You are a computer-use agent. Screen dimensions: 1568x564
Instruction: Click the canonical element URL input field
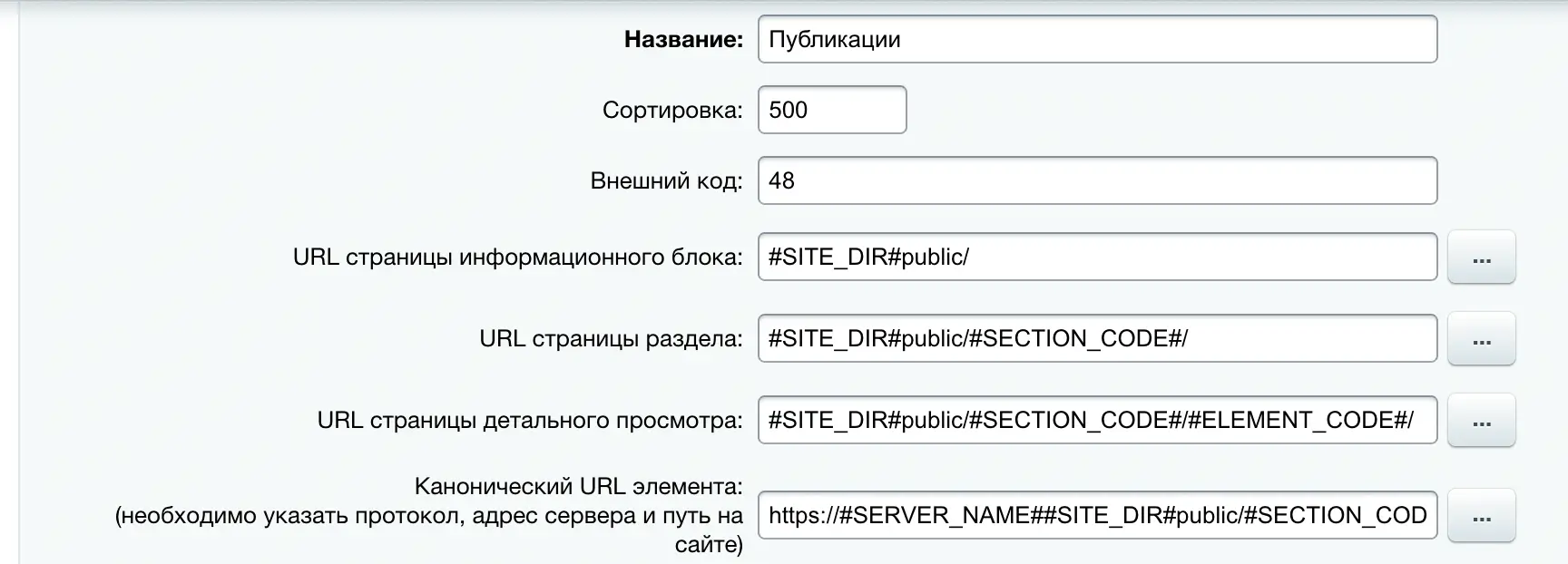coord(1096,515)
